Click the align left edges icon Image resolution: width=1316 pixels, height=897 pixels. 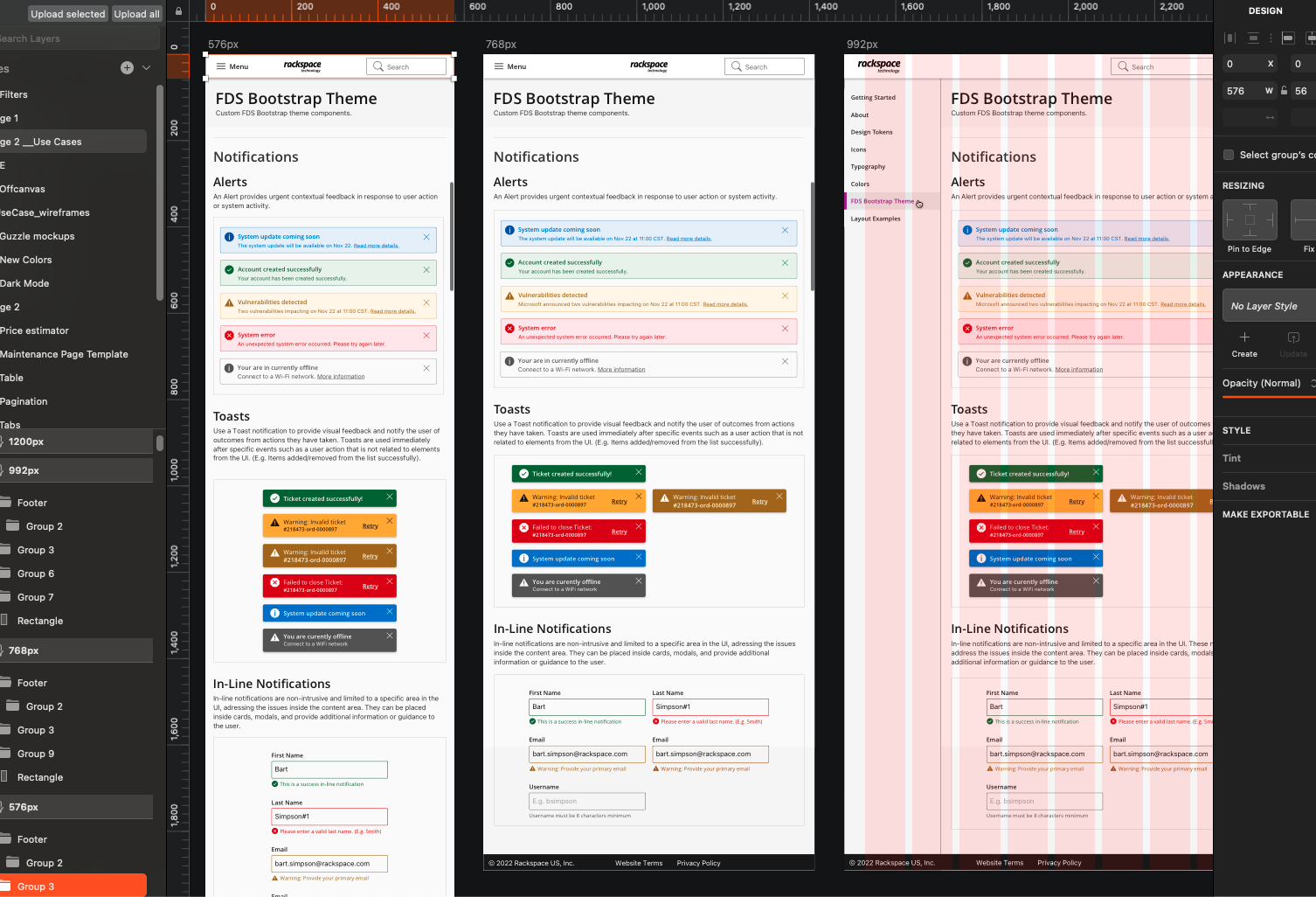[1230, 38]
